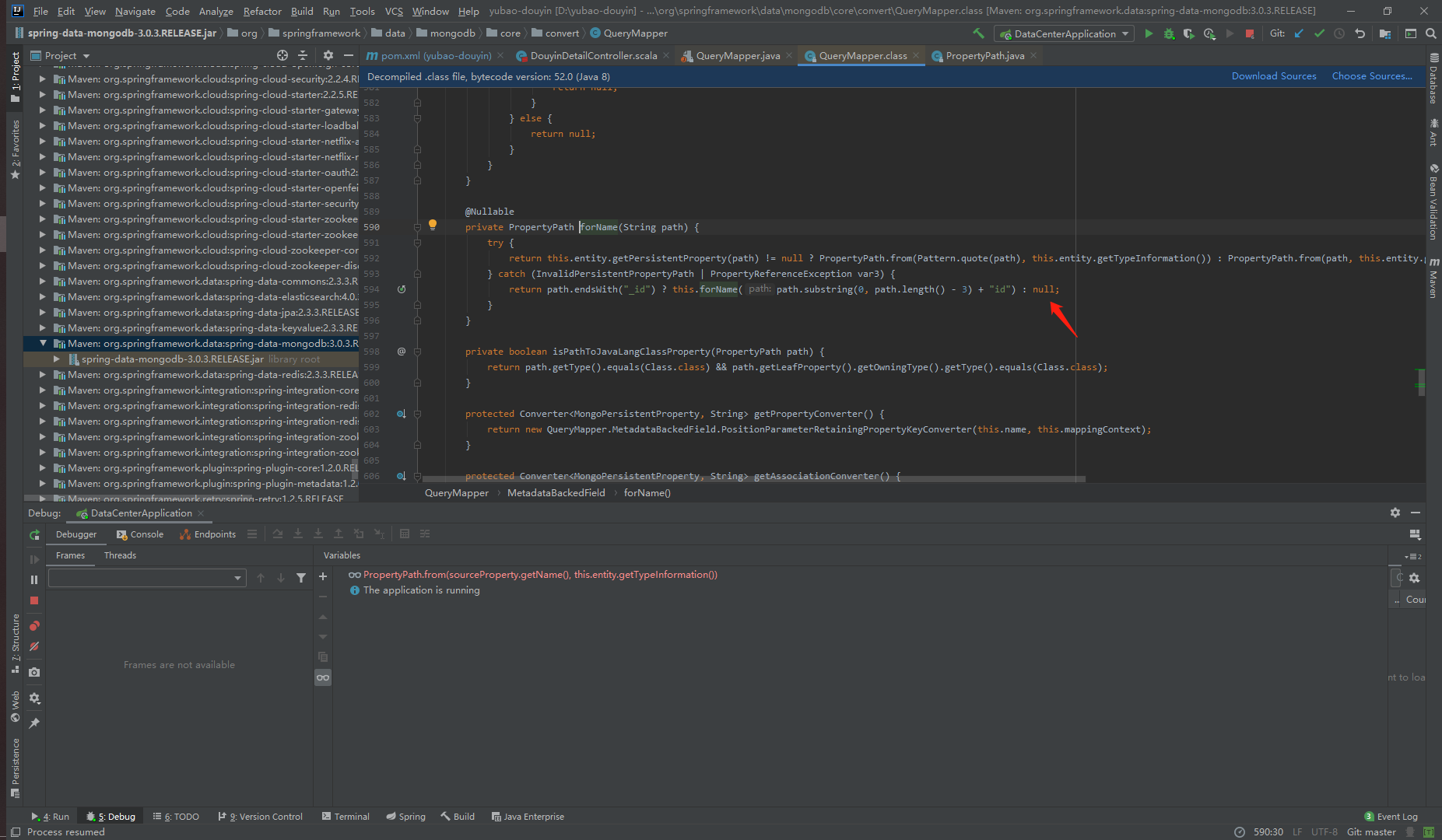Toggle the Ant tool window stripe
The height and width of the screenshot is (840, 1442).
pyautogui.click(x=1433, y=132)
